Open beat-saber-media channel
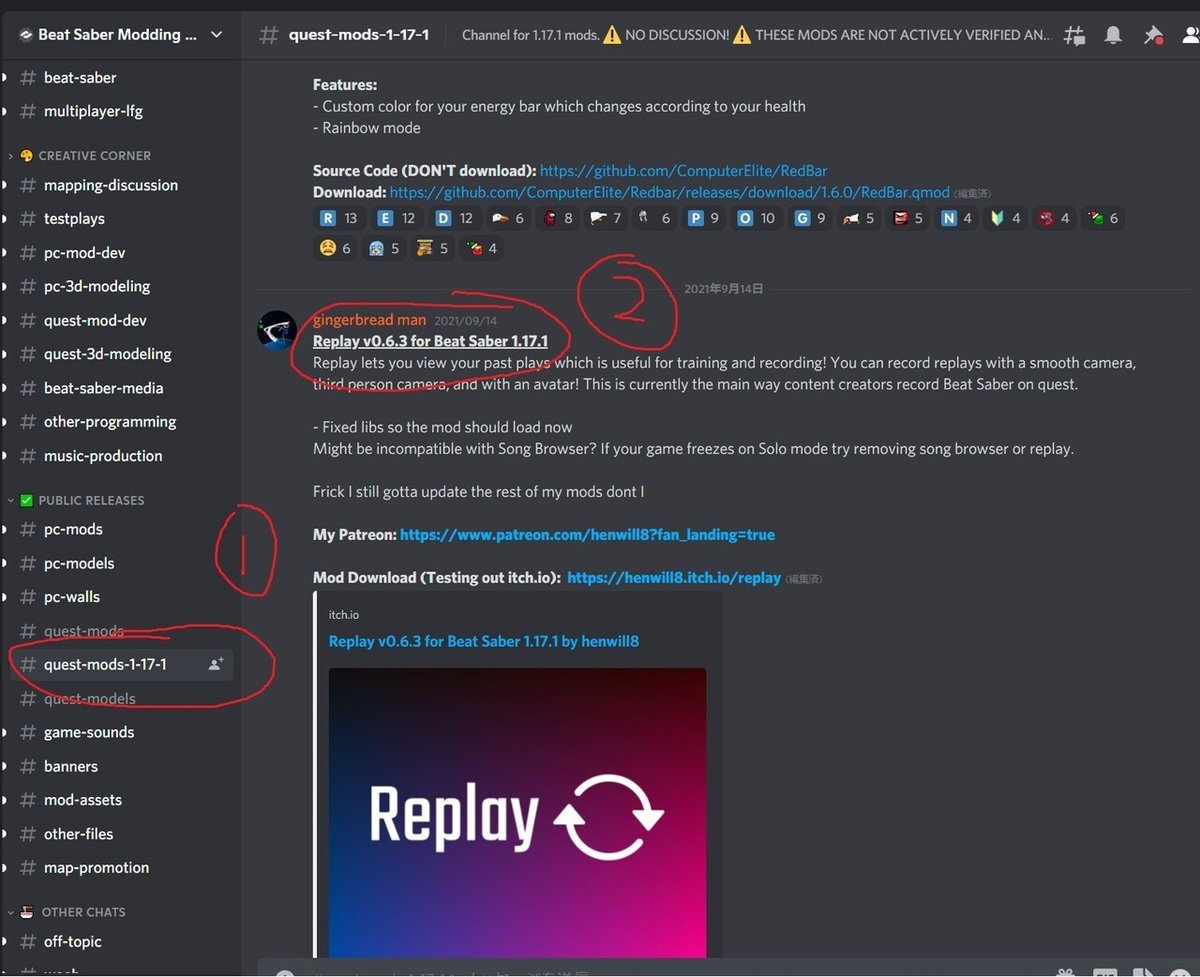The image size is (1200, 977). click(121, 388)
